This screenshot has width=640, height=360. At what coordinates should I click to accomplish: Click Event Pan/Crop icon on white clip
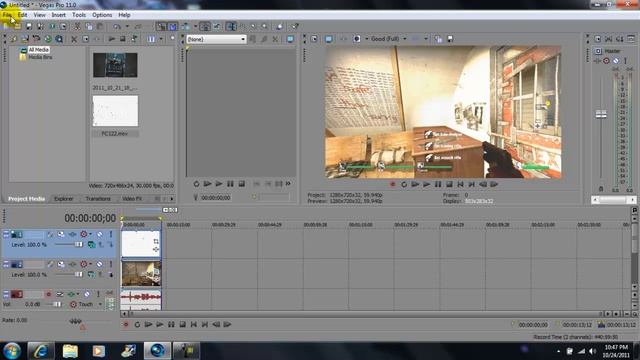tap(156, 242)
